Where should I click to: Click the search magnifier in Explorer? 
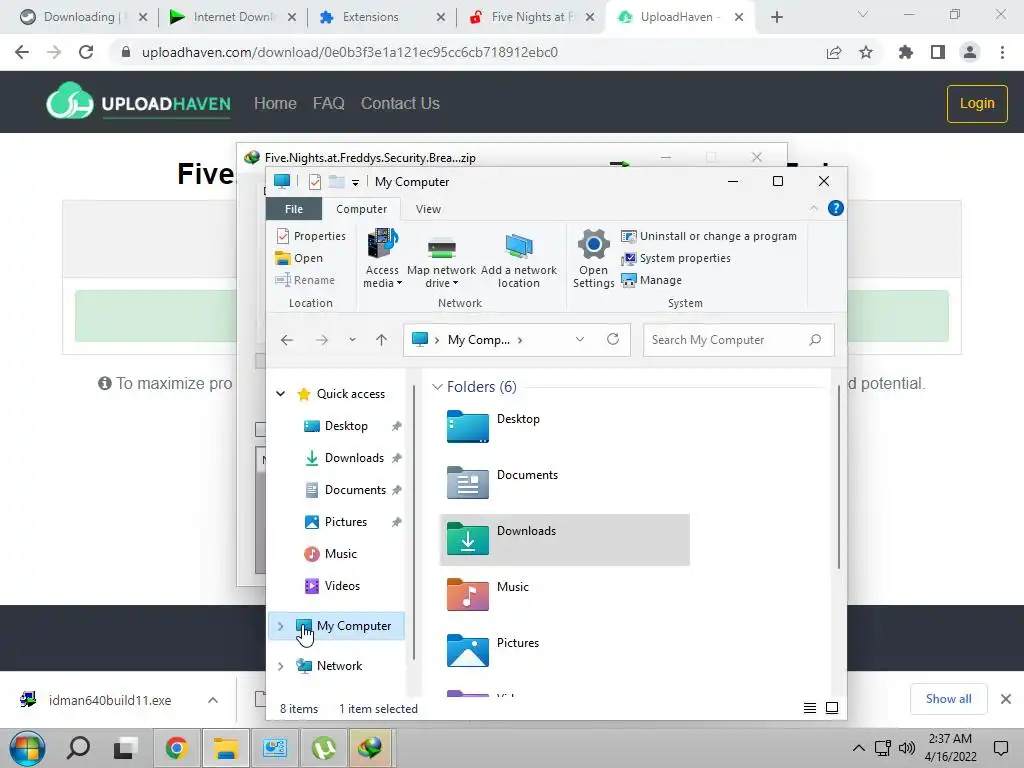[x=814, y=340]
